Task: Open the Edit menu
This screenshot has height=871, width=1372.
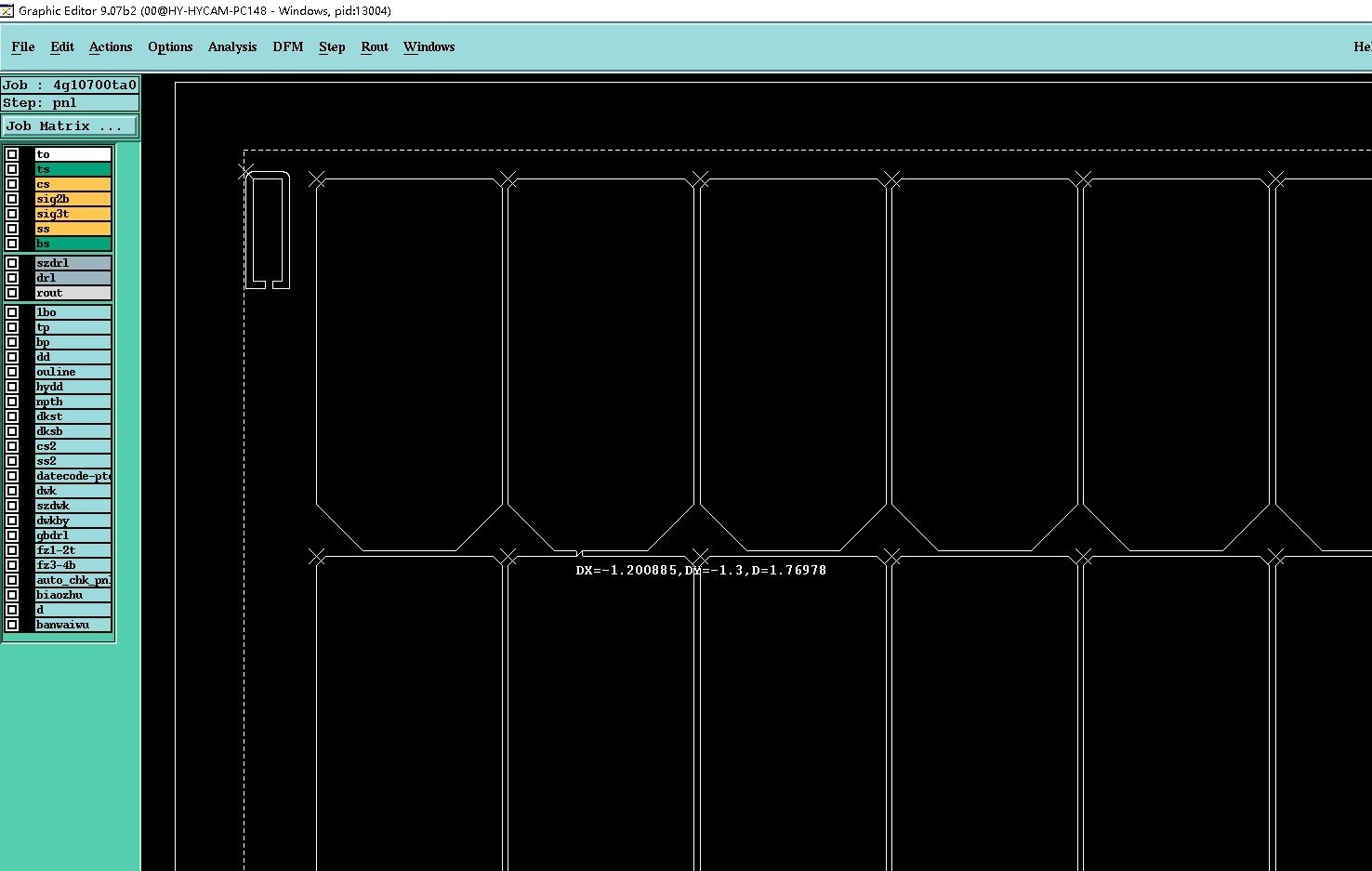Action: click(x=62, y=46)
